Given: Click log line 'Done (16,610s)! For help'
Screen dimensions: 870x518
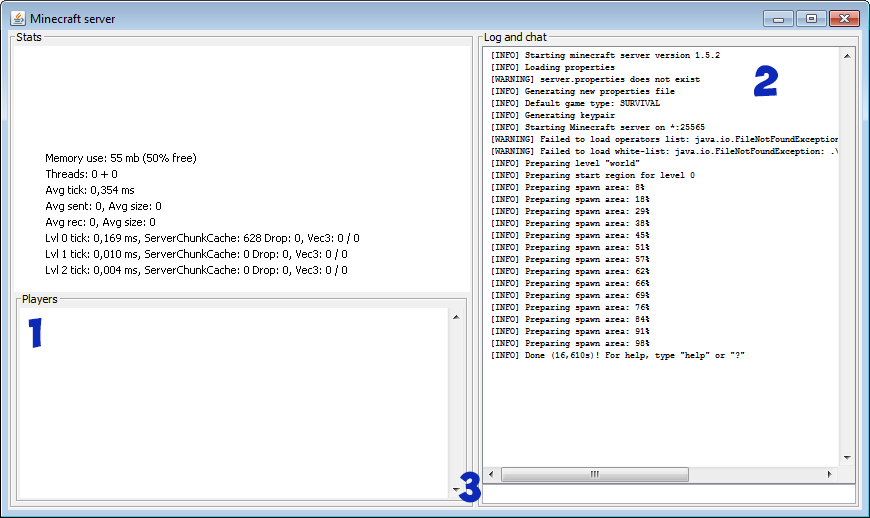Looking at the screenshot, I should click(618, 356).
